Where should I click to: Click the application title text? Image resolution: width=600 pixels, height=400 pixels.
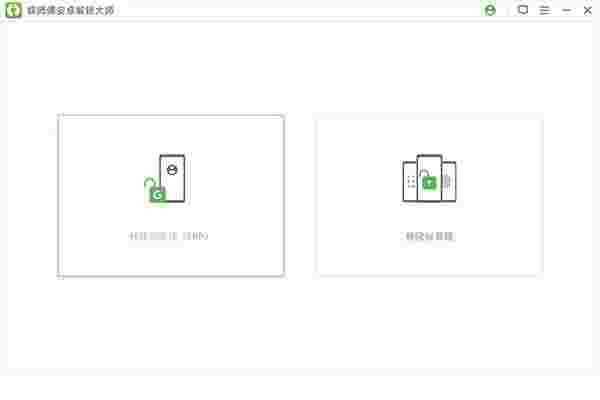tap(71, 10)
